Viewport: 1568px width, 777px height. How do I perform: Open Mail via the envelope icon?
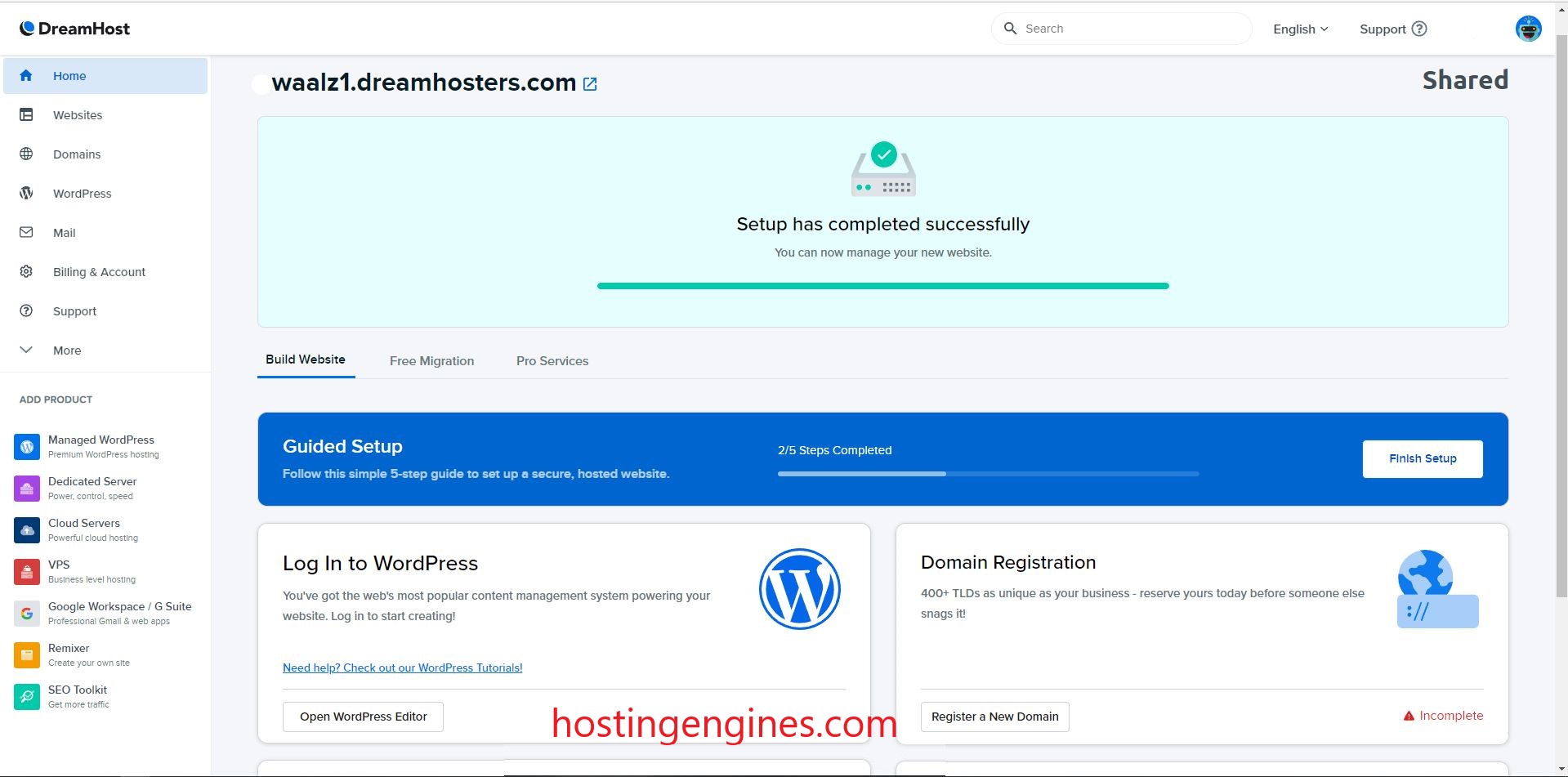click(x=25, y=232)
